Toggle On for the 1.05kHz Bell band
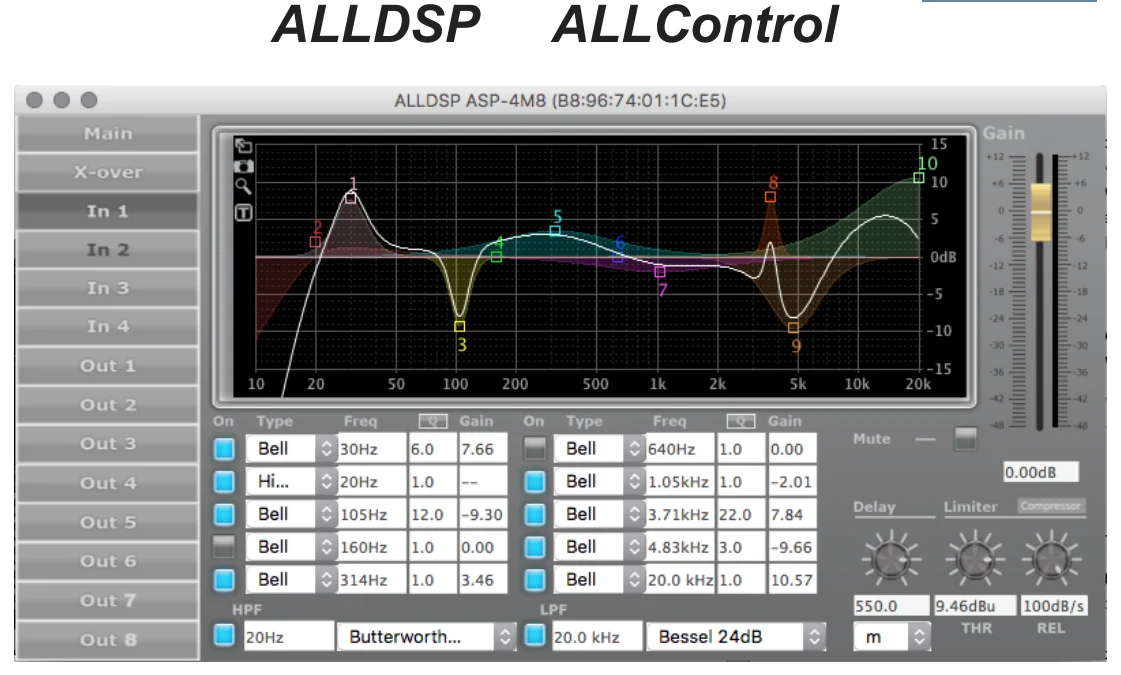The height and width of the screenshot is (675, 1121). pos(534,482)
